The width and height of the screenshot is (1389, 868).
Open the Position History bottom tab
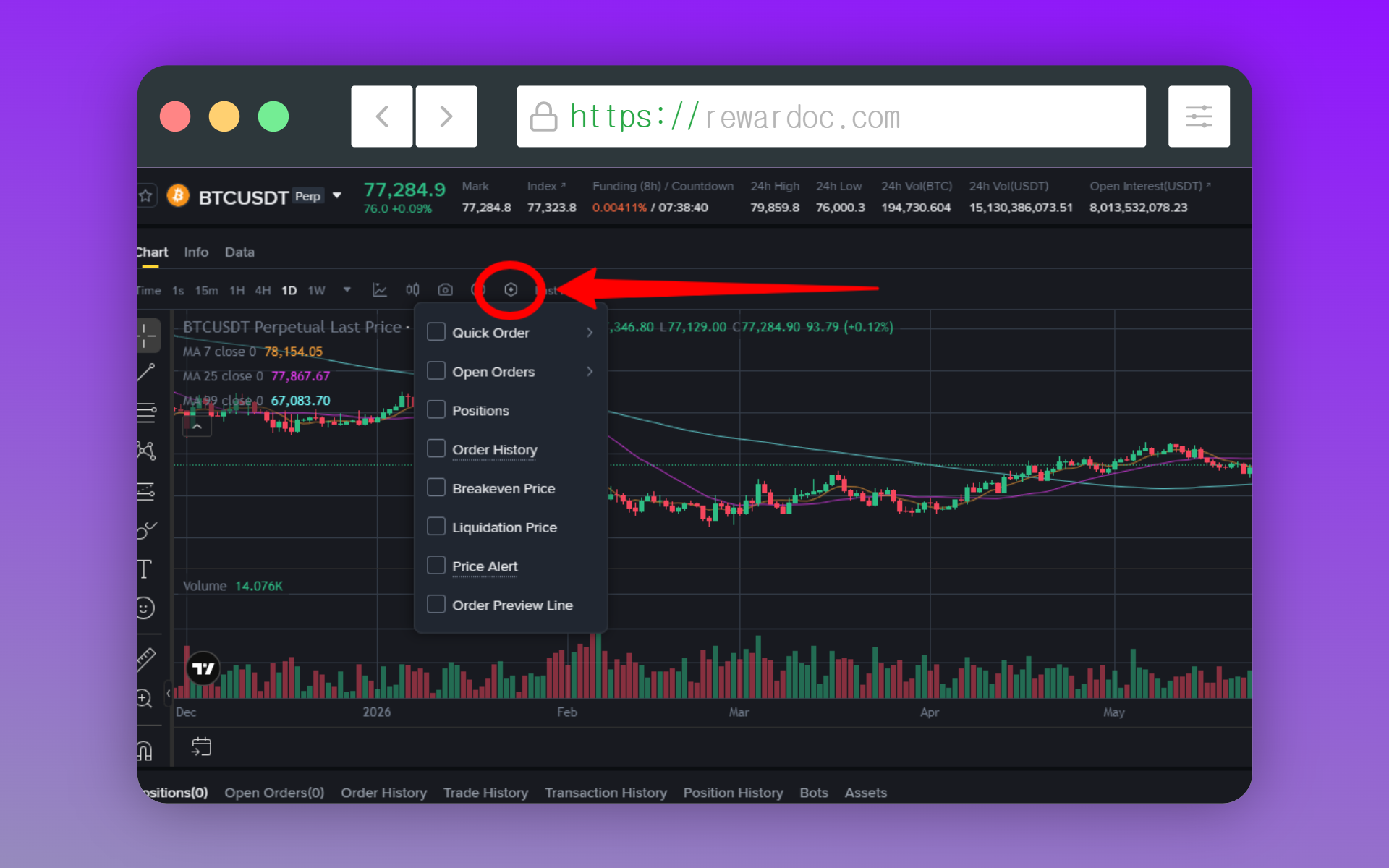tap(733, 793)
